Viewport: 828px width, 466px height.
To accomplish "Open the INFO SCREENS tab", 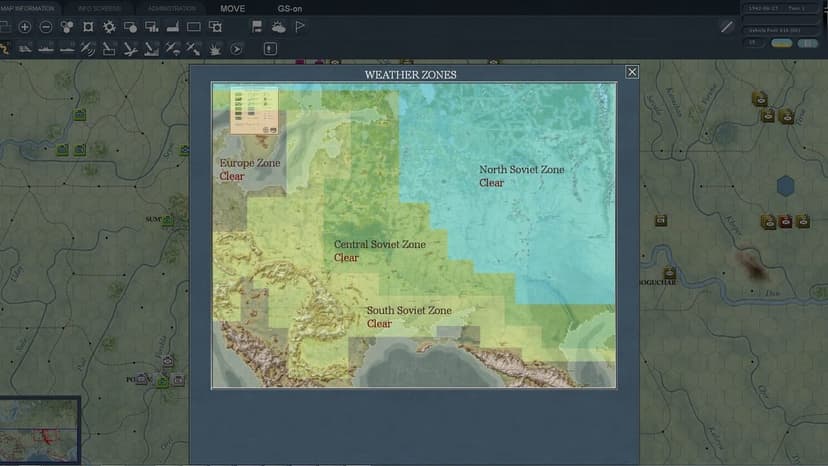I will point(99,8).
